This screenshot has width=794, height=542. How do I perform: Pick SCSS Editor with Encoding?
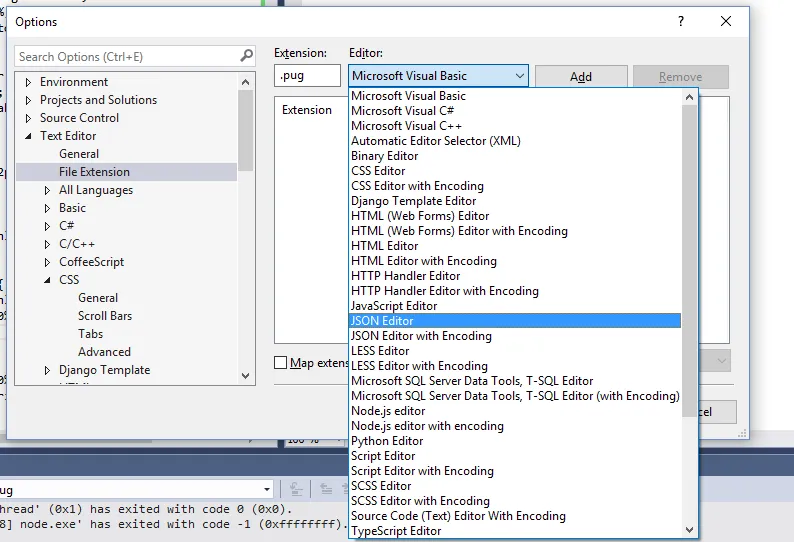click(515, 500)
